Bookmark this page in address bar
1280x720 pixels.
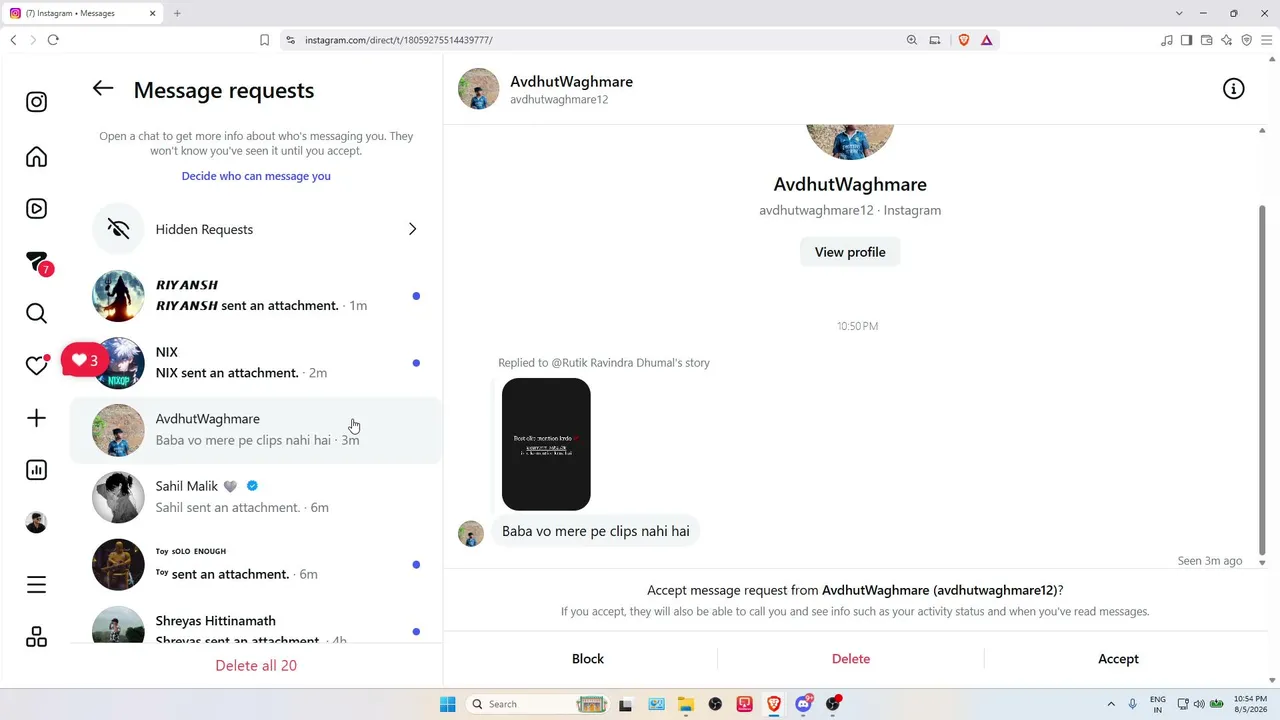tap(264, 40)
